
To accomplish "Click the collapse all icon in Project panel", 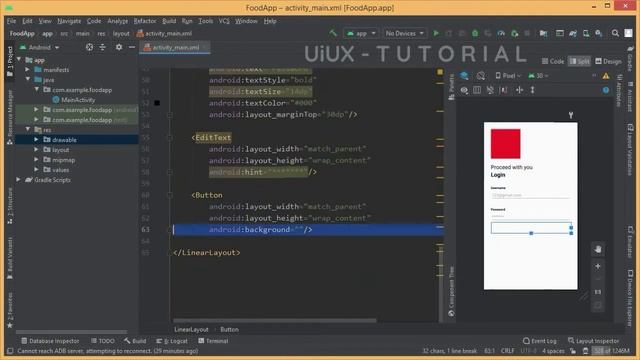I will click(x=102, y=47).
